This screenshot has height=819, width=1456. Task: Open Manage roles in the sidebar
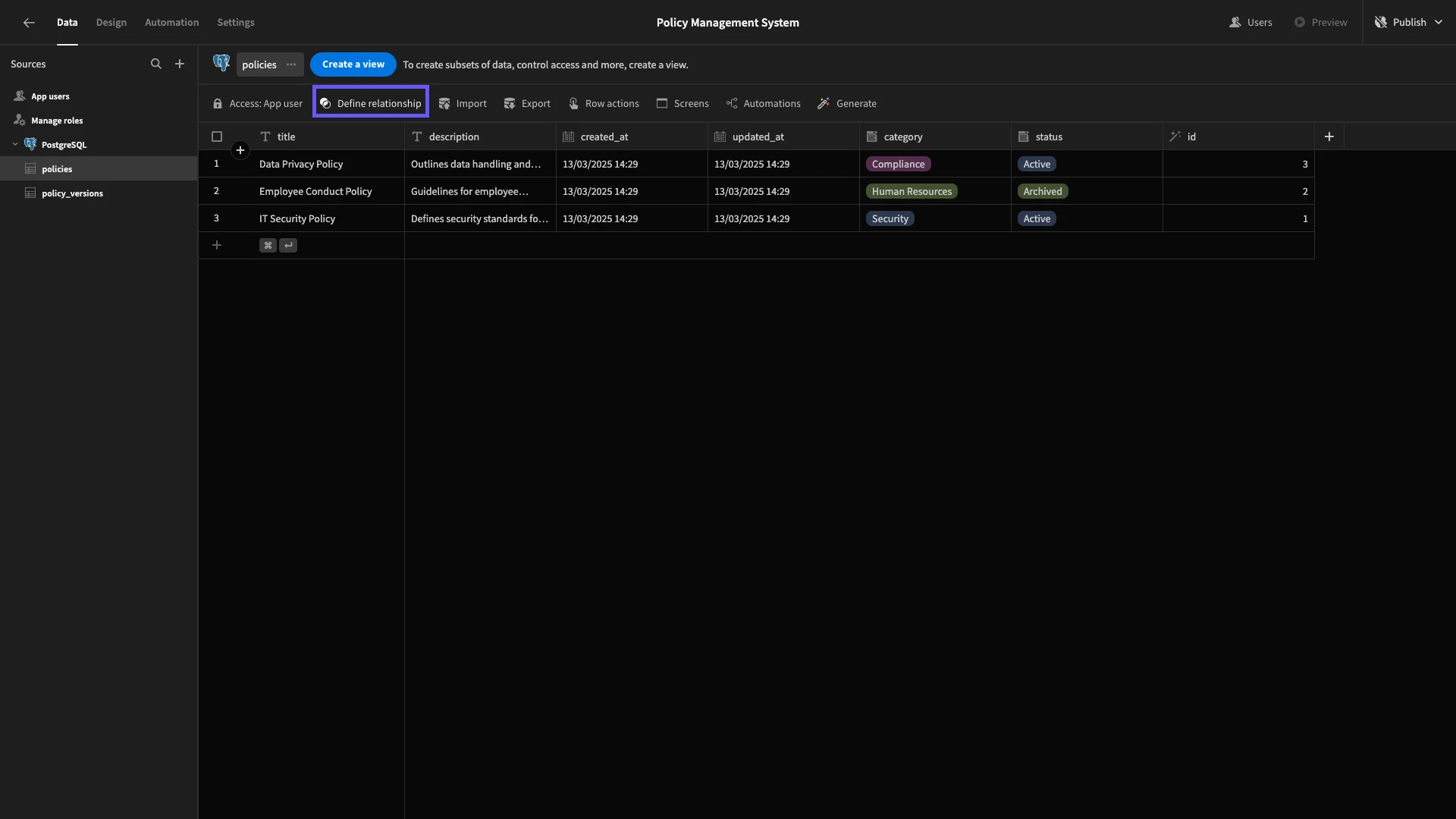57,121
